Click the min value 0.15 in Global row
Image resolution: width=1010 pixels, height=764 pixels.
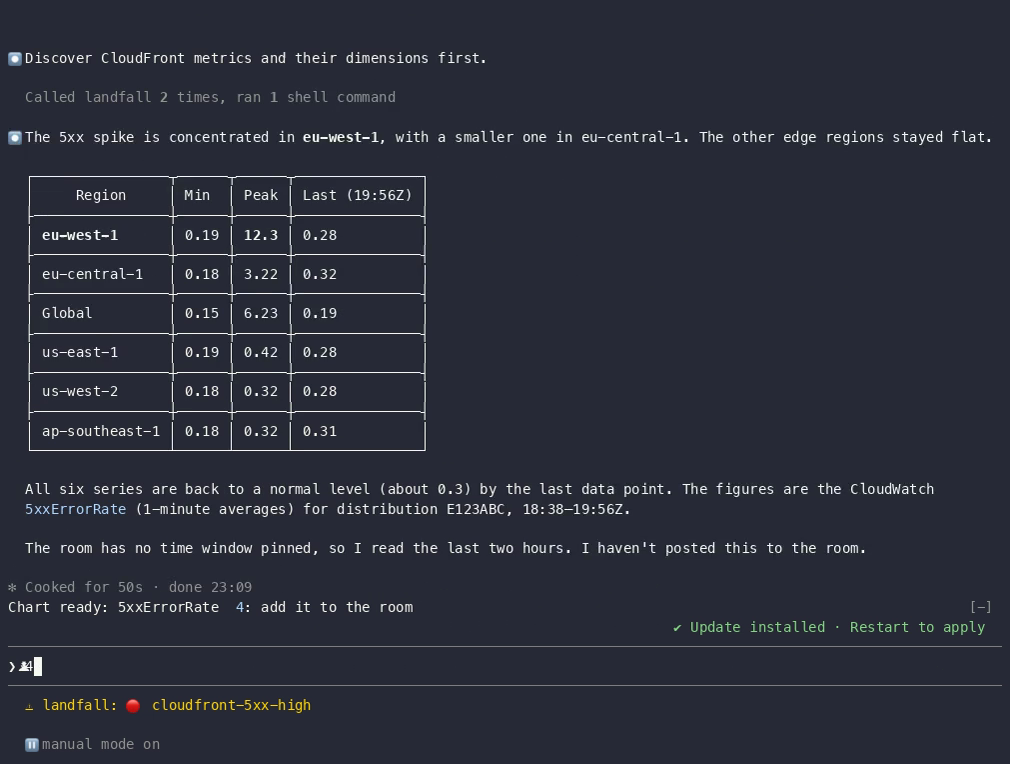coord(202,314)
